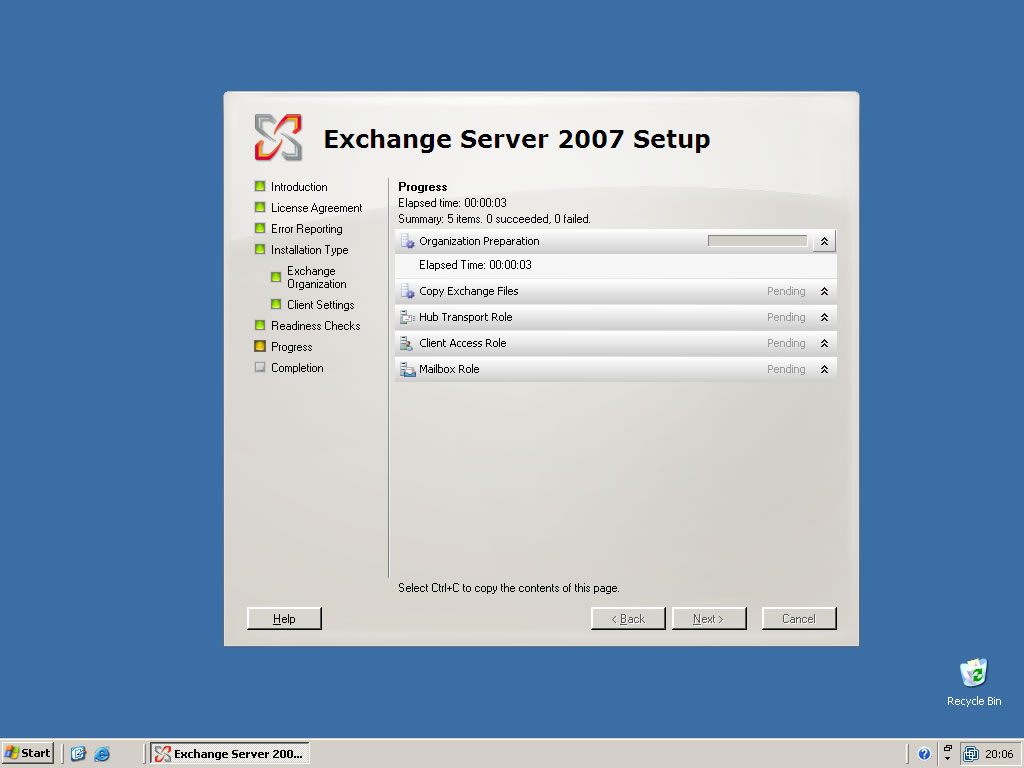The height and width of the screenshot is (768, 1024).
Task: Select the Readiness Checks step
Action: [x=315, y=326]
